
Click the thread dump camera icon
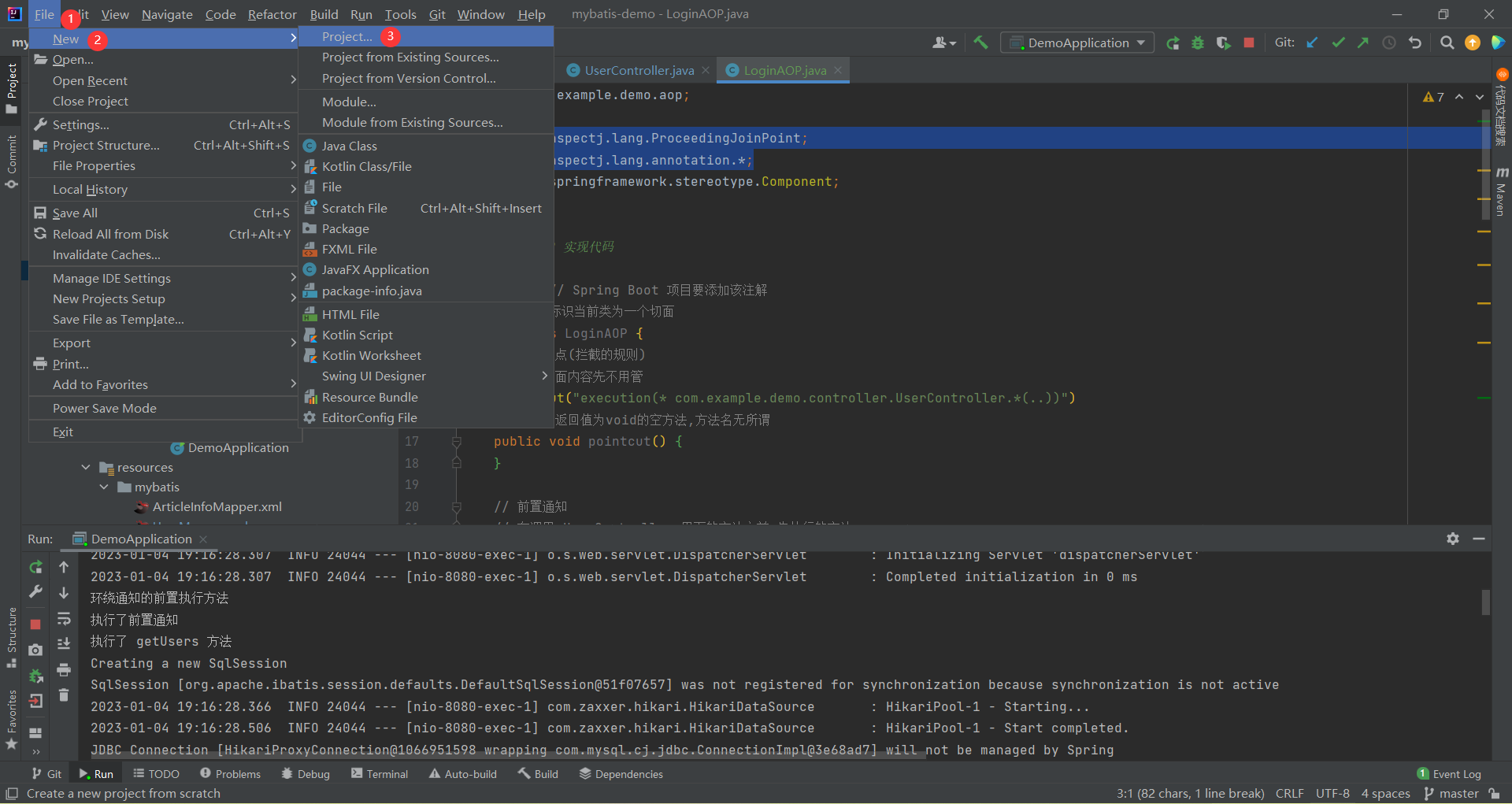(x=35, y=650)
